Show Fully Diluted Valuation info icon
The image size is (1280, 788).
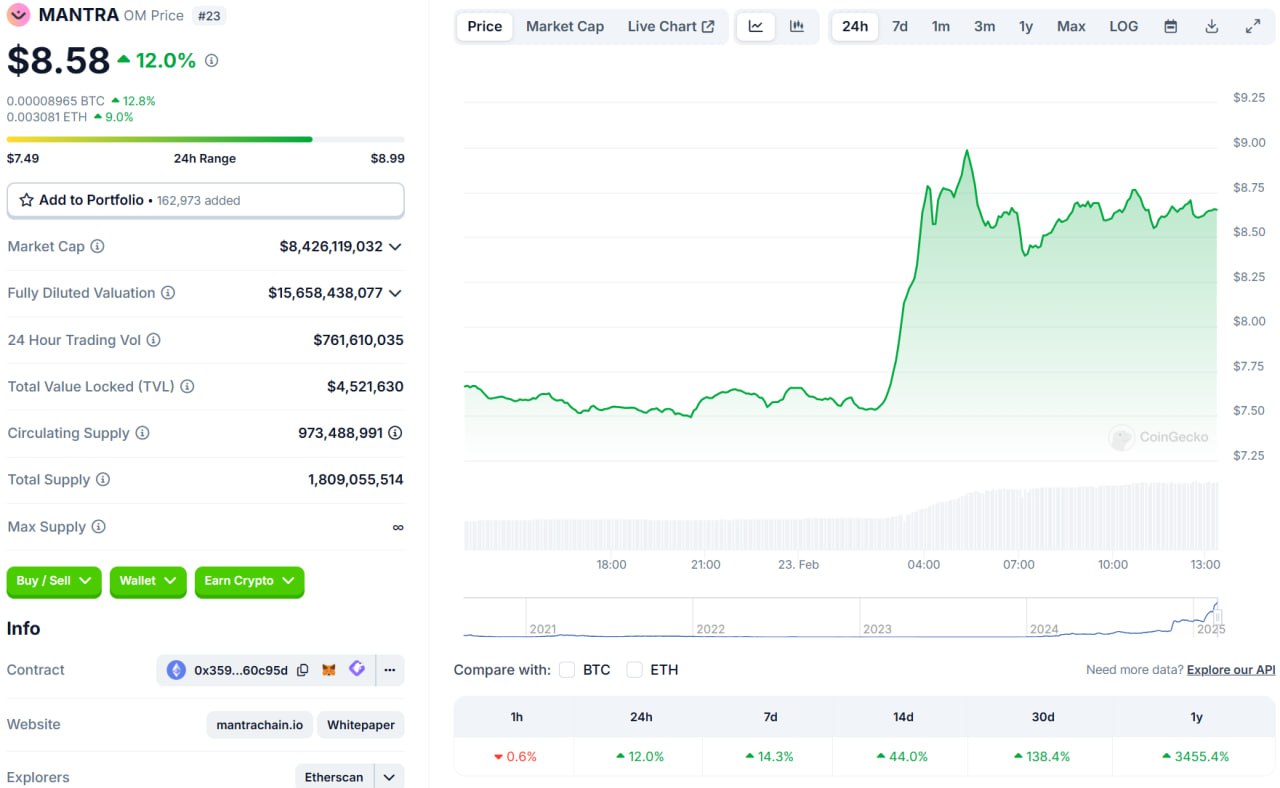(x=168, y=293)
